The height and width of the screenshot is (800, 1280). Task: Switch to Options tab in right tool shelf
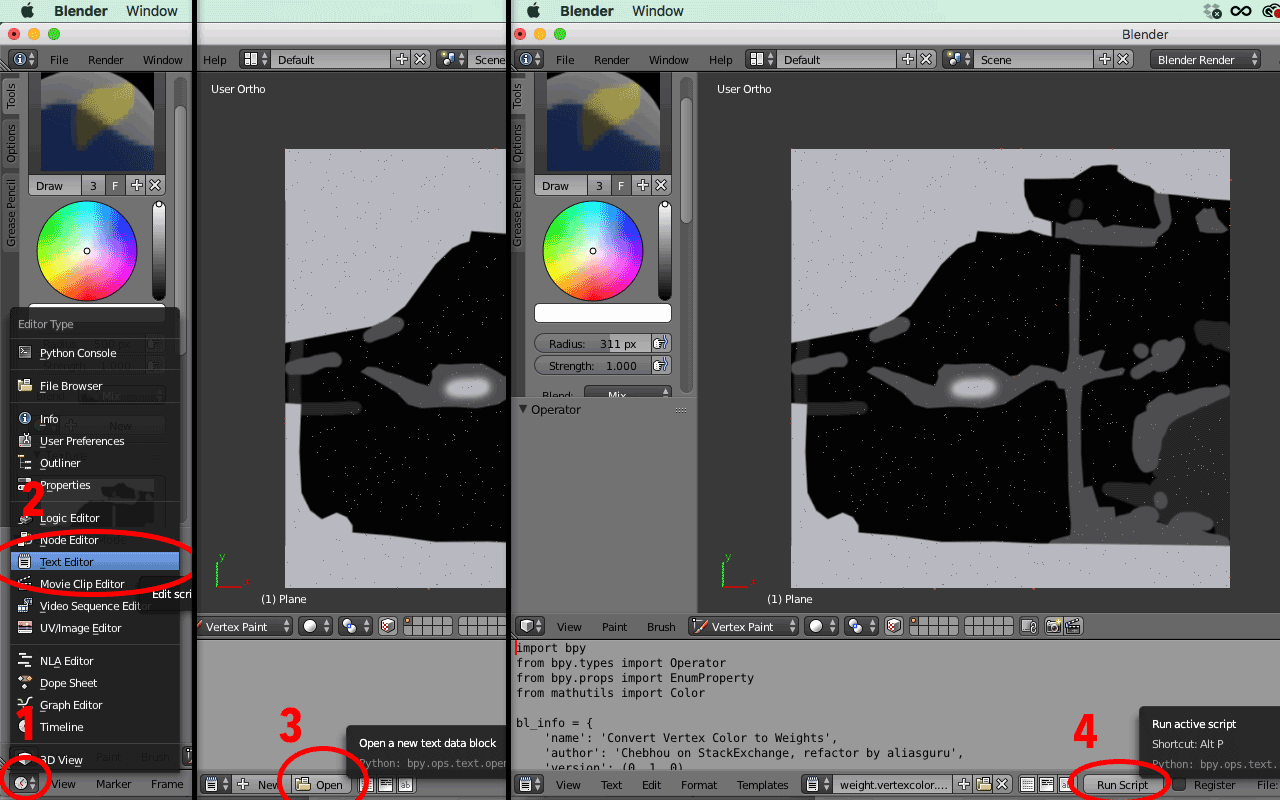pyautogui.click(x=517, y=143)
